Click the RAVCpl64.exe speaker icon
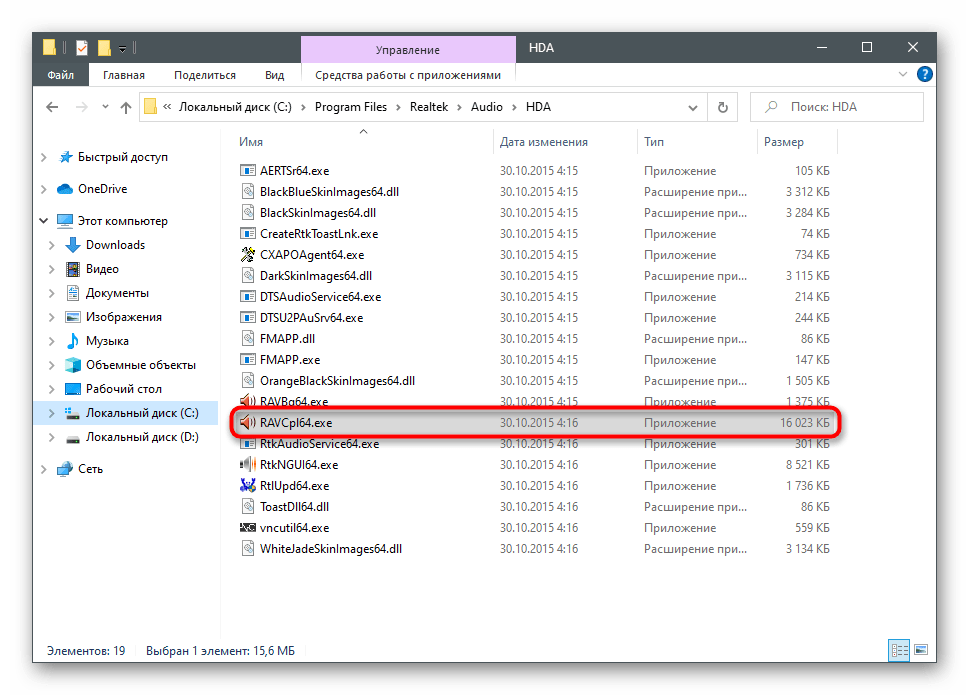Viewport: 969px width, 695px height. tap(248, 423)
